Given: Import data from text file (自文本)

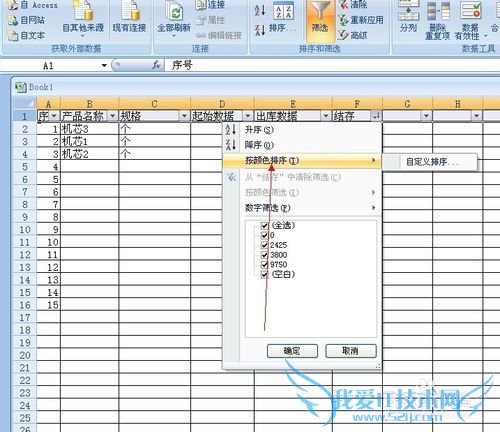Looking at the screenshot, I should 27,35.
